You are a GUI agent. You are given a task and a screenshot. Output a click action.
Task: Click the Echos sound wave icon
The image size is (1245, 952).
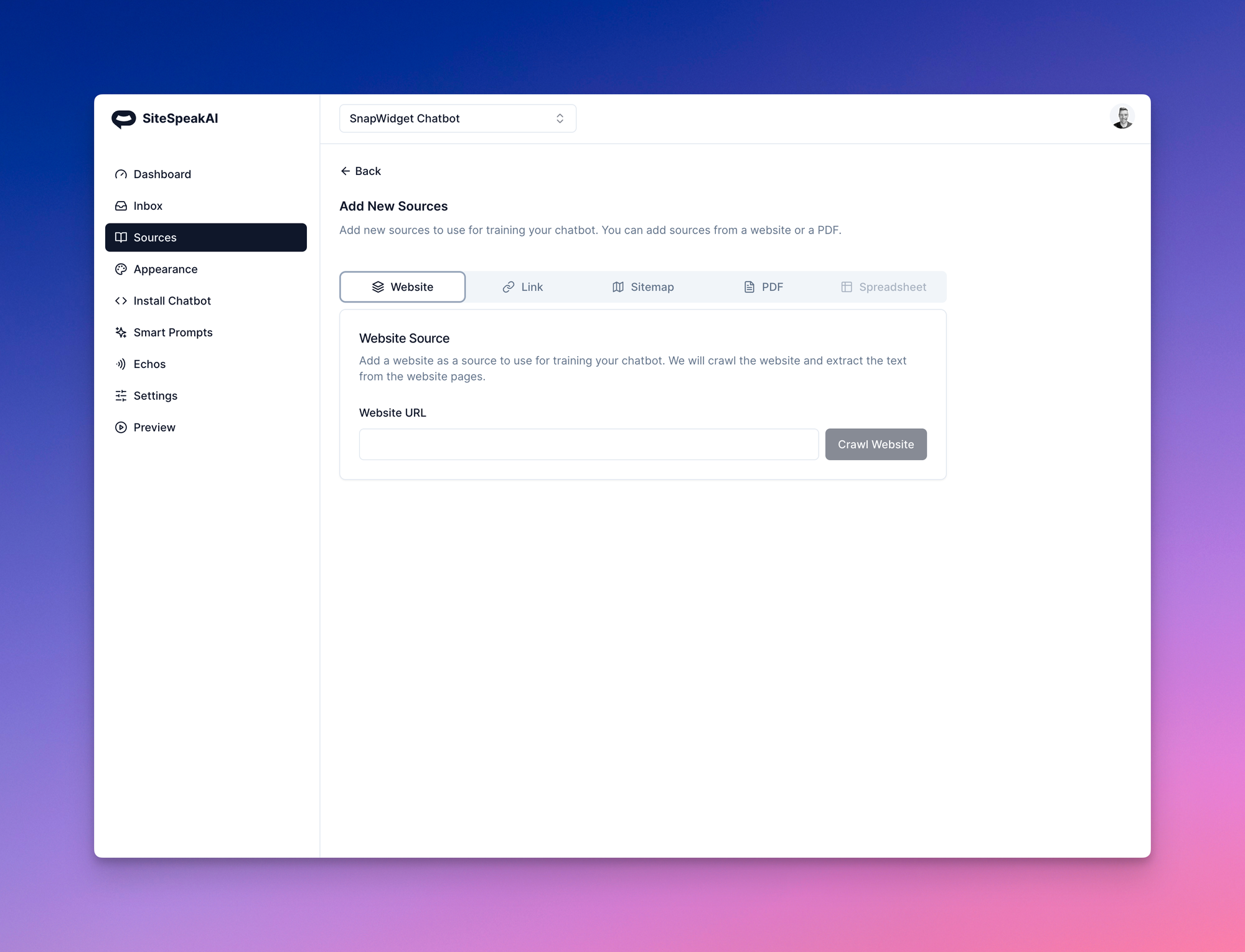tap(121, 364)
